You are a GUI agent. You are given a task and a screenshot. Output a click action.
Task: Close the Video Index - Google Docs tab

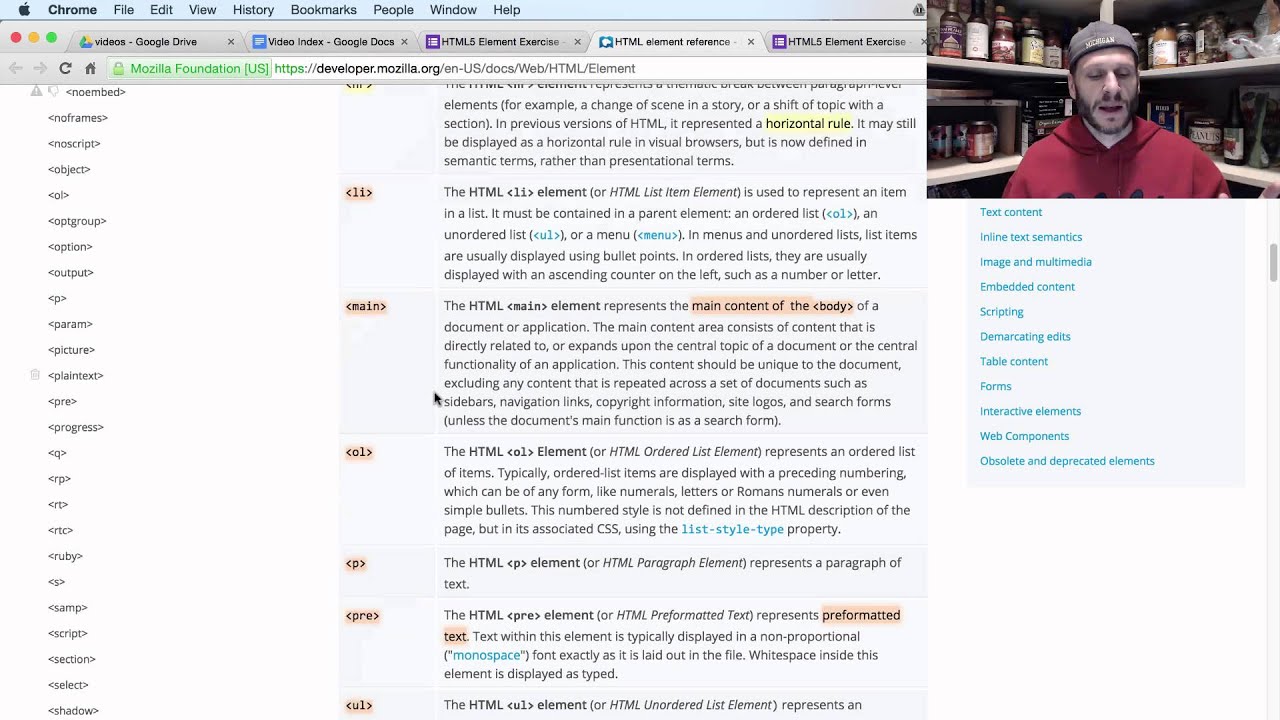(404, 42)
